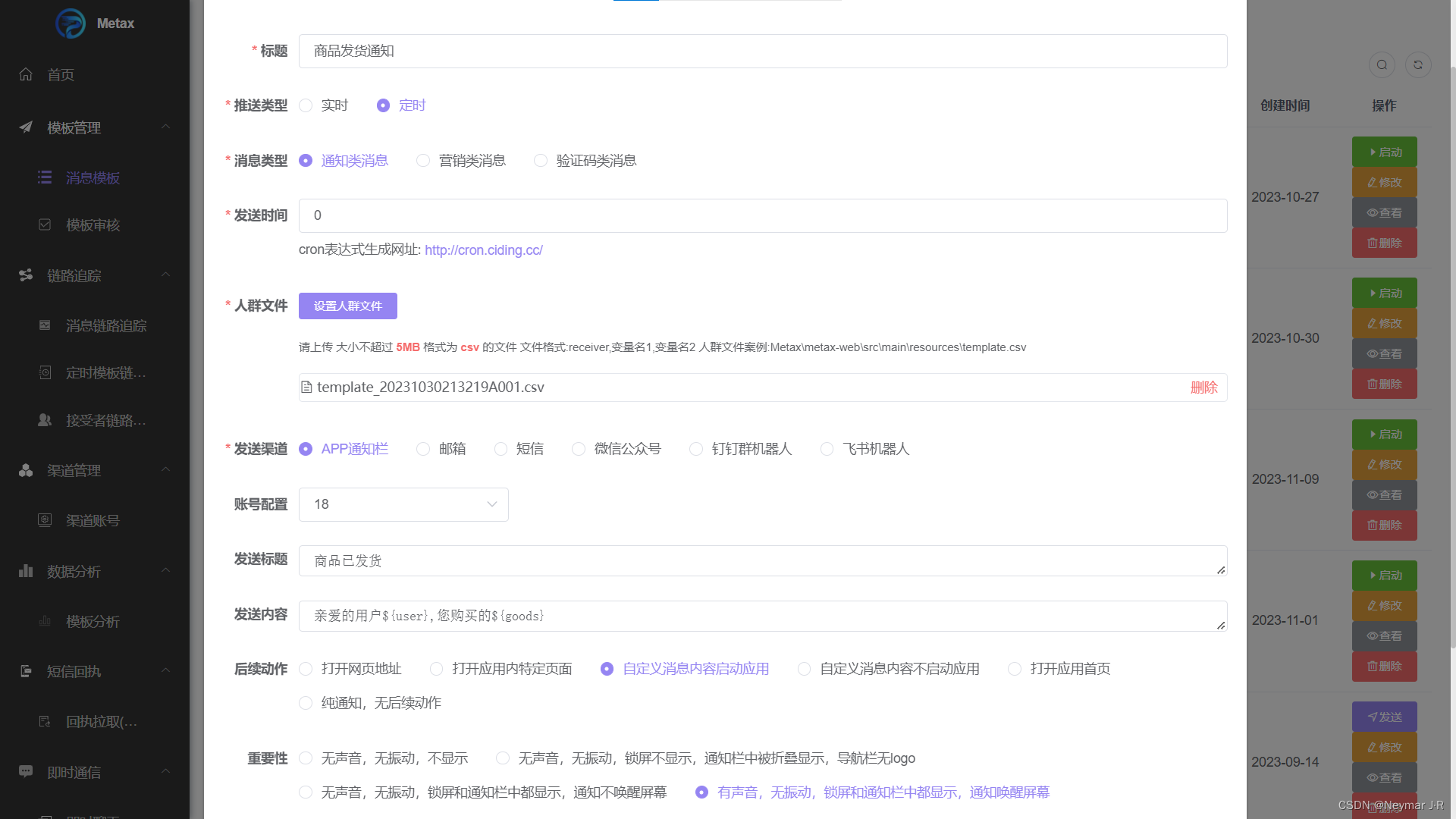Click the Metax logo icon
Screen dimensions: 1456x819
(71, 24)
